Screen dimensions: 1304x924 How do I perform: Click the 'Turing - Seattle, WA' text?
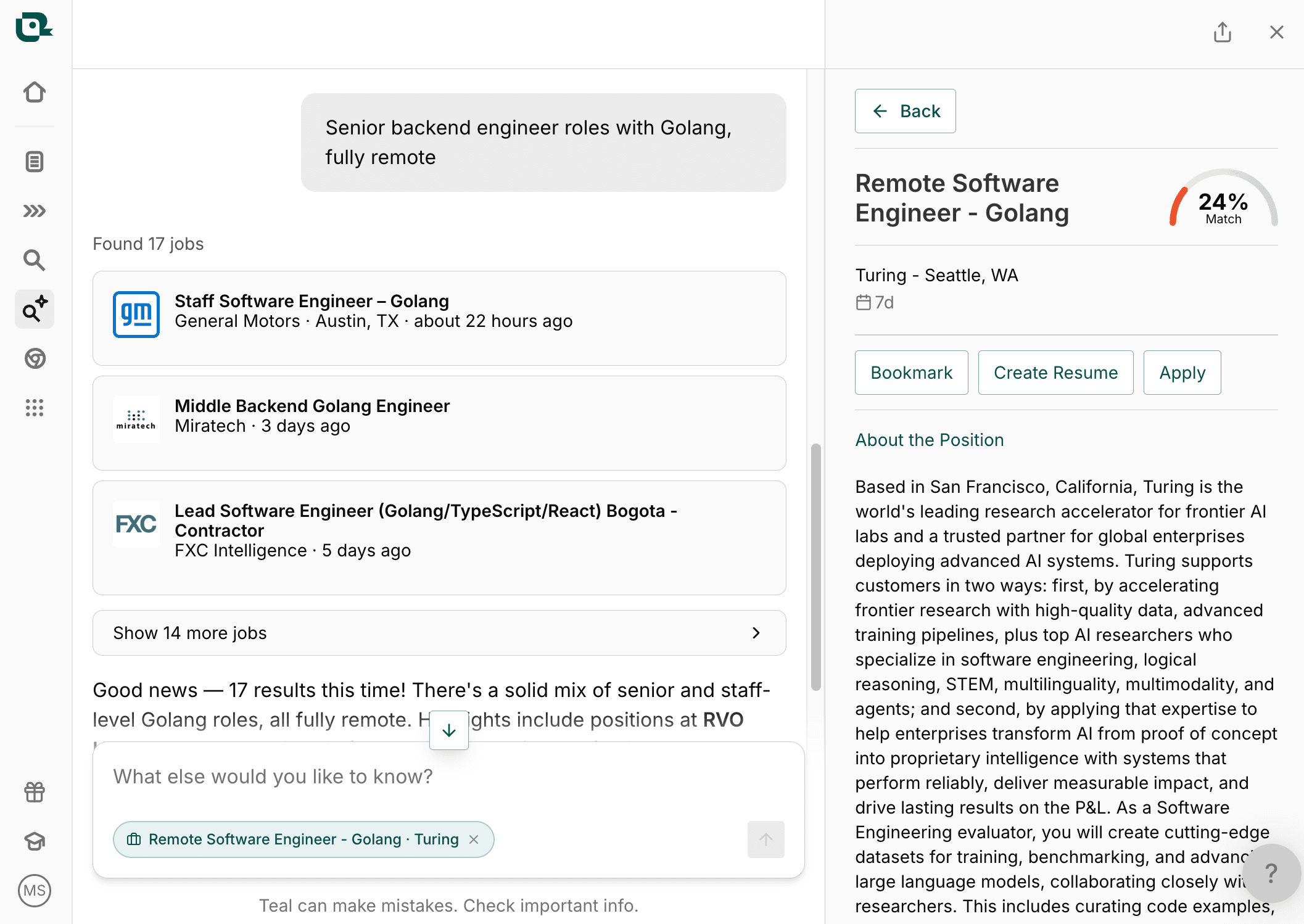tap(936, 275)
